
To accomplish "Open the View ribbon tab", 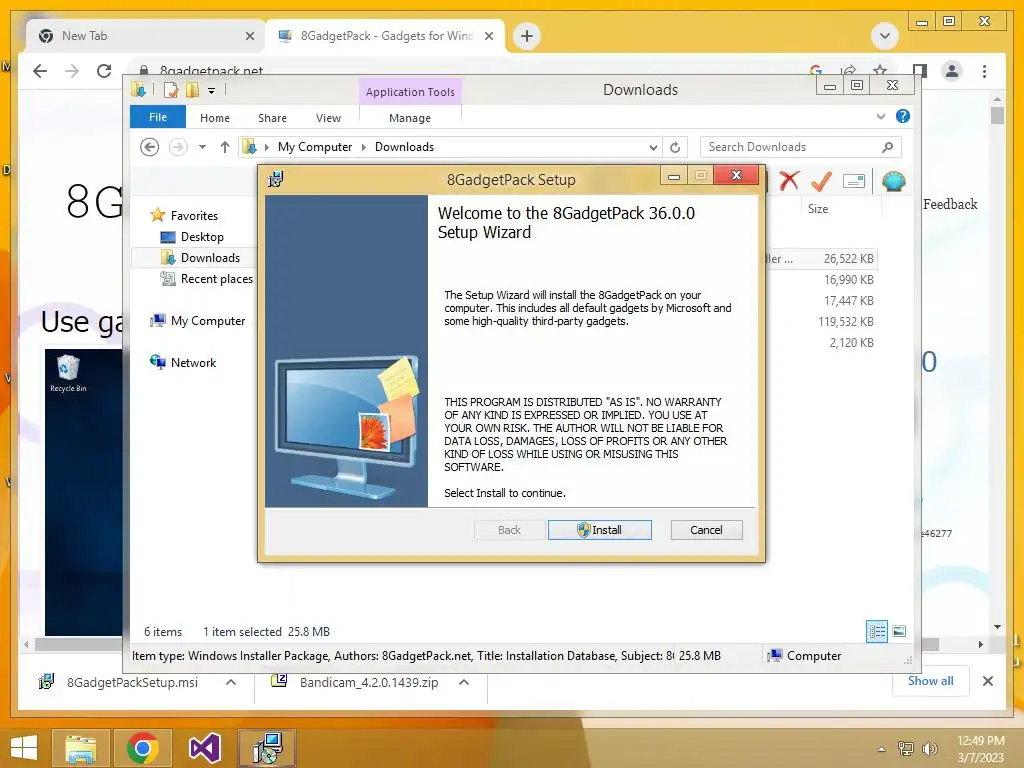I will [x=328, y=118].
